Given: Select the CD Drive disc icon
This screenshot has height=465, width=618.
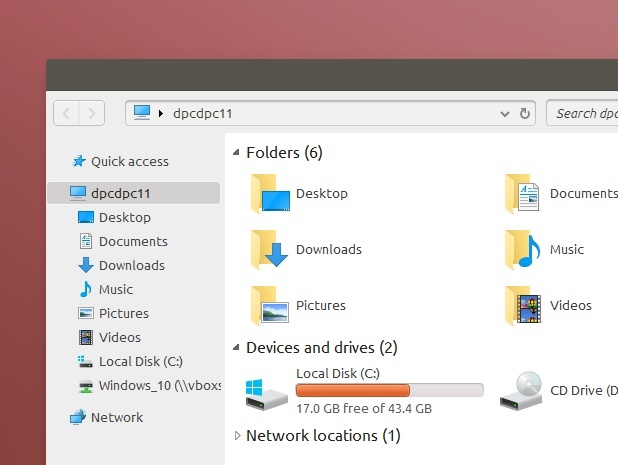Looking at the screenshot, I should point(521,391).
